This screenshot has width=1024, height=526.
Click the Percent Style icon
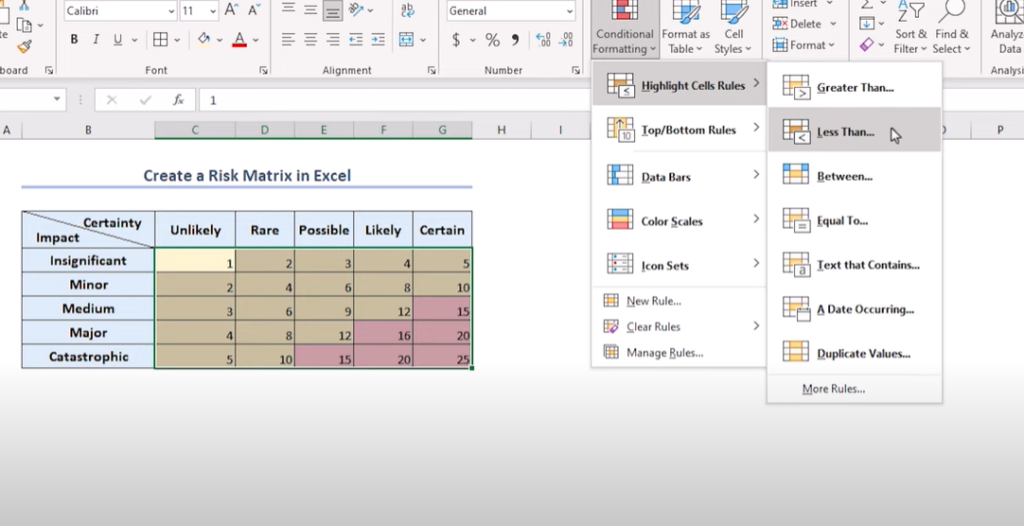492,40
